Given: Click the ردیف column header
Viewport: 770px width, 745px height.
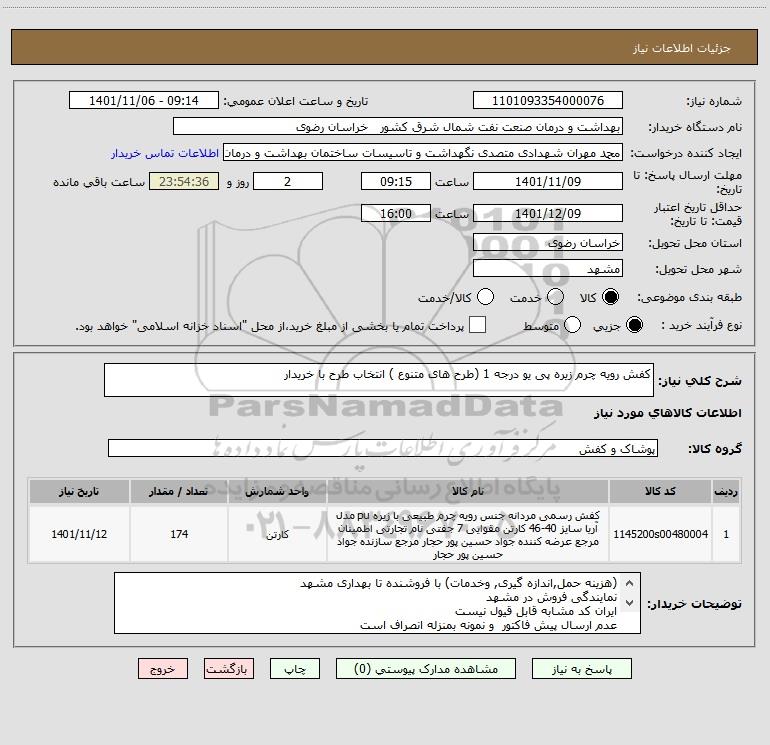Looking at the screenshot, I should click(726, 492).
